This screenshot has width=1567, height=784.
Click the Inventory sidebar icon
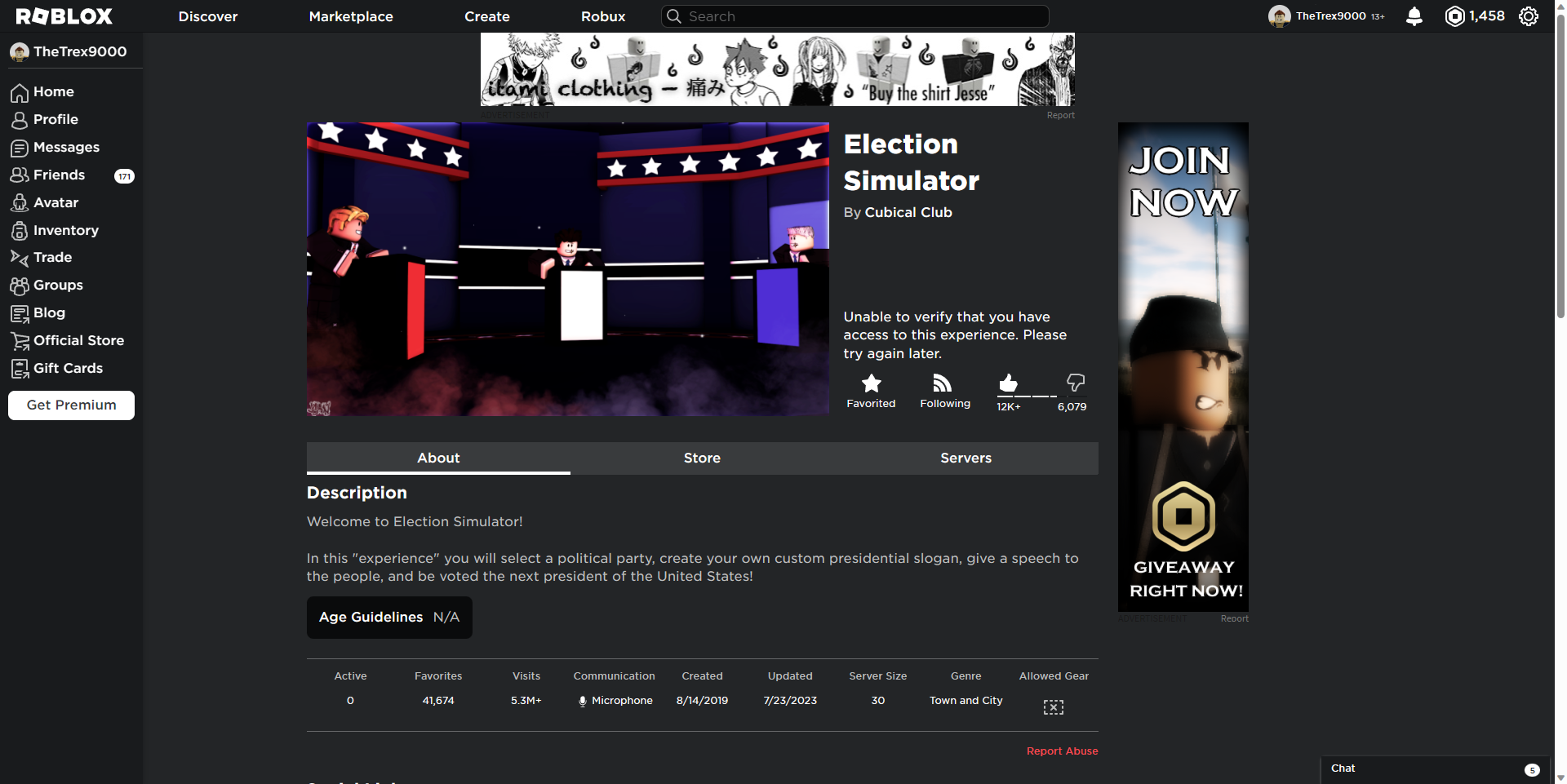pyautogui.click(x=20, y=231)
